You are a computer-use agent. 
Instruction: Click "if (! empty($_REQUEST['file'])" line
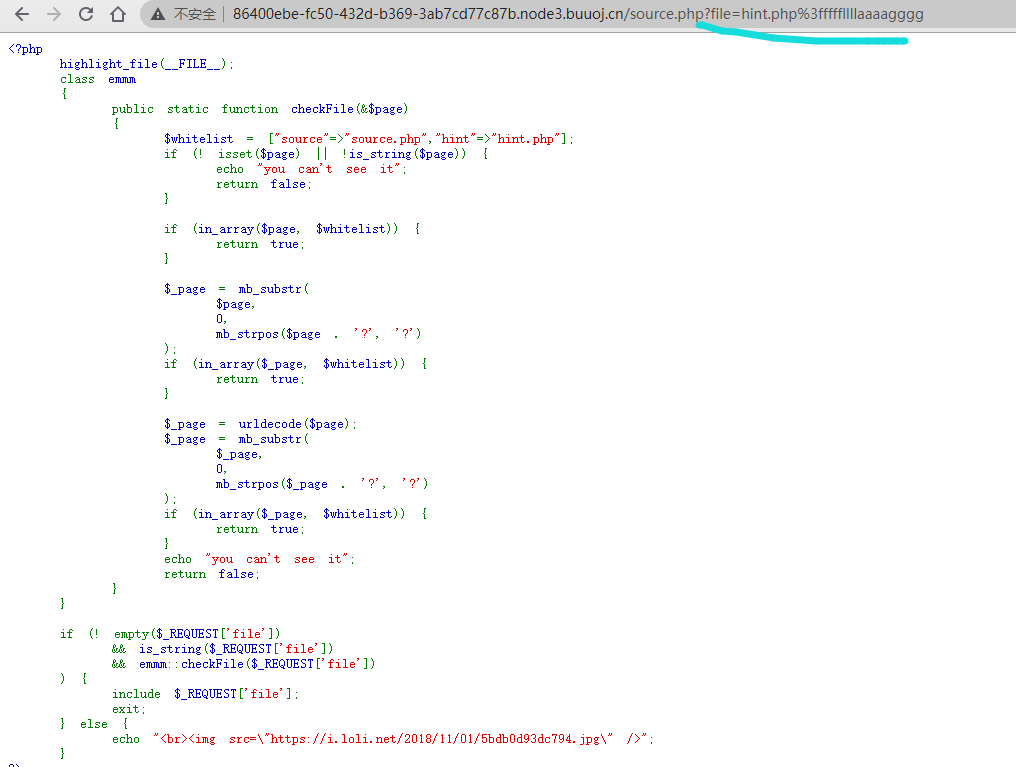click(170, 634)
